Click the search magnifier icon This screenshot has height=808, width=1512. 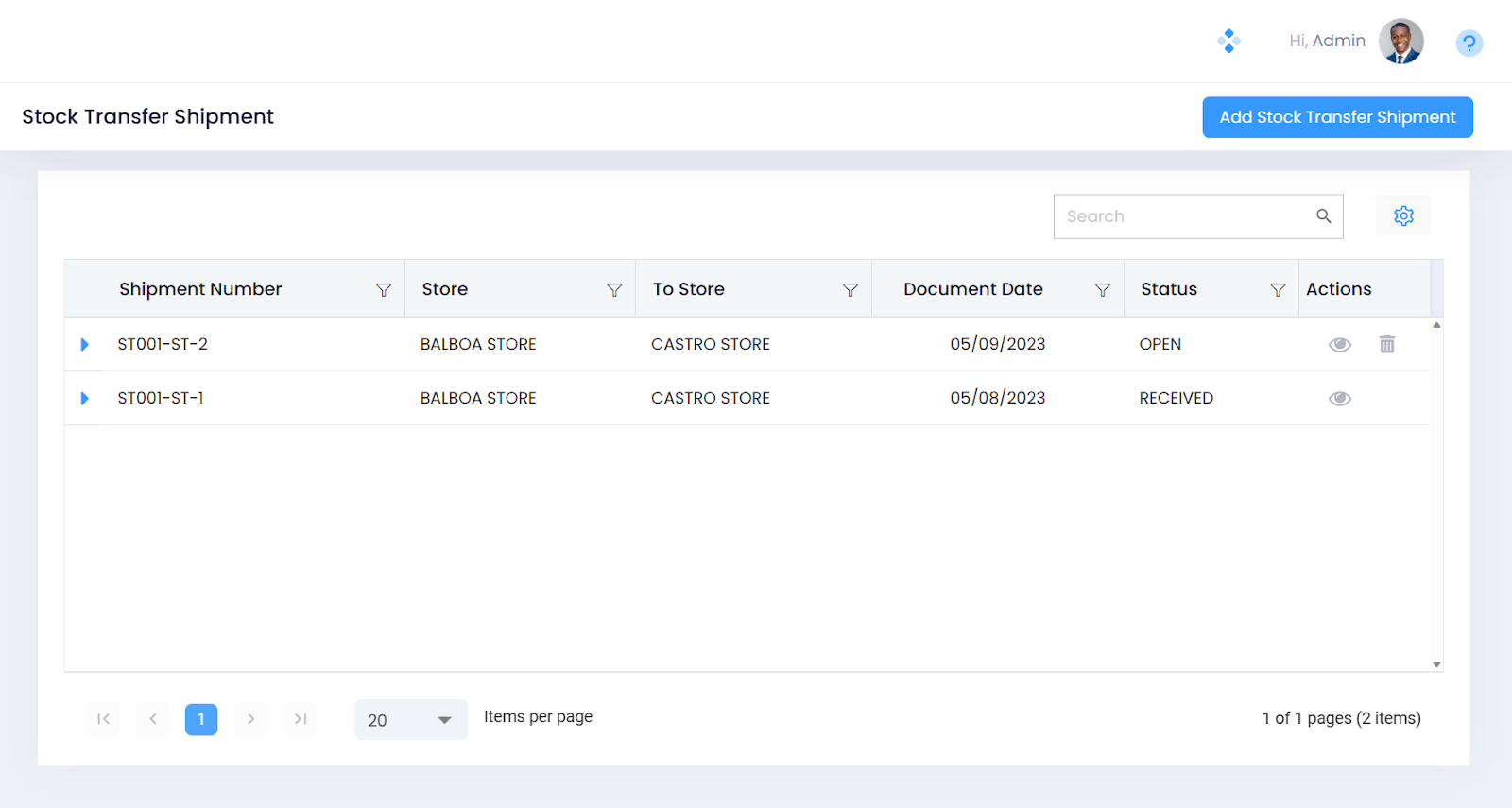(1323, 216)
